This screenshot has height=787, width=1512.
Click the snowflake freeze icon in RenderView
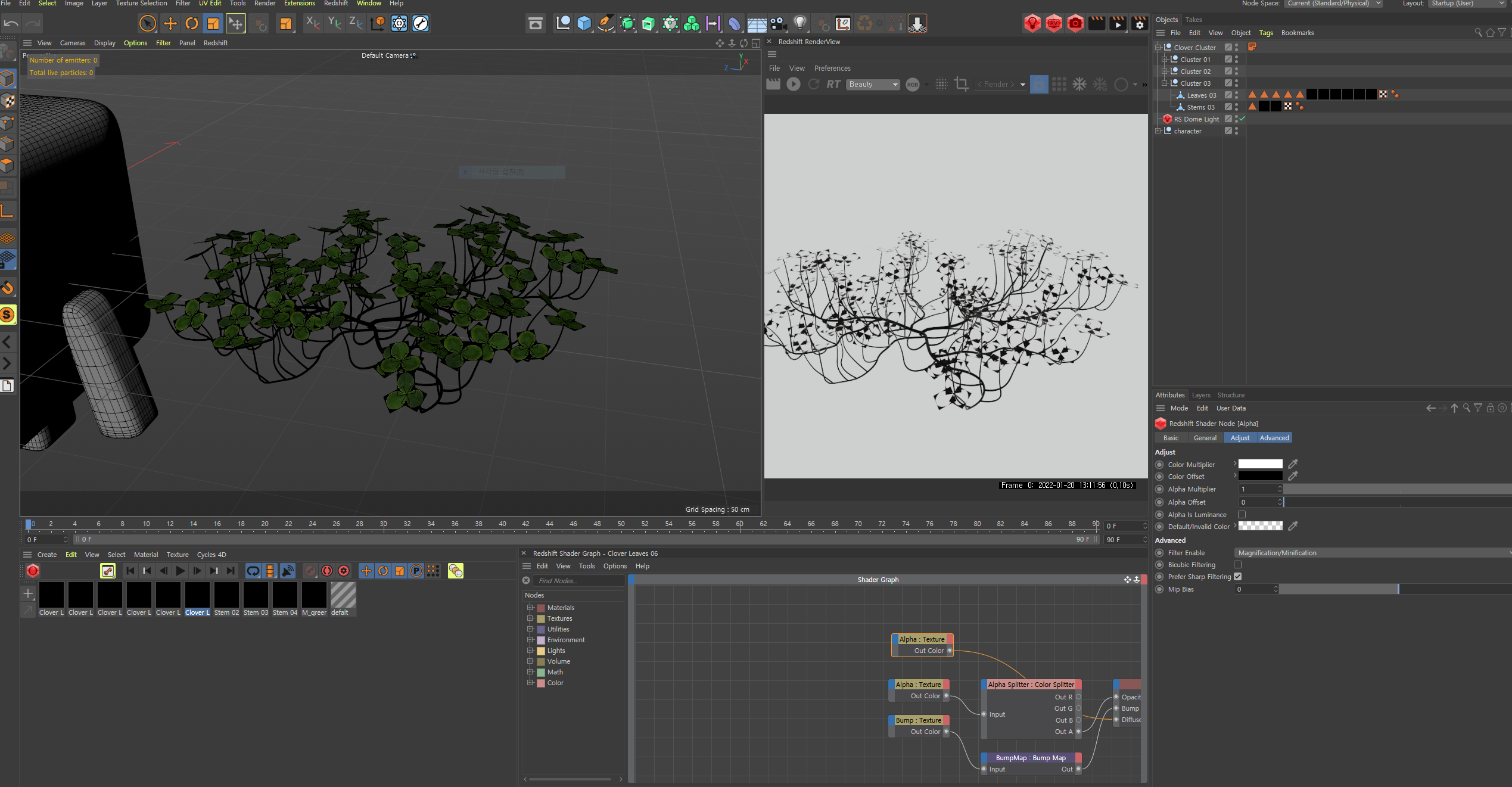point(1079,84)
